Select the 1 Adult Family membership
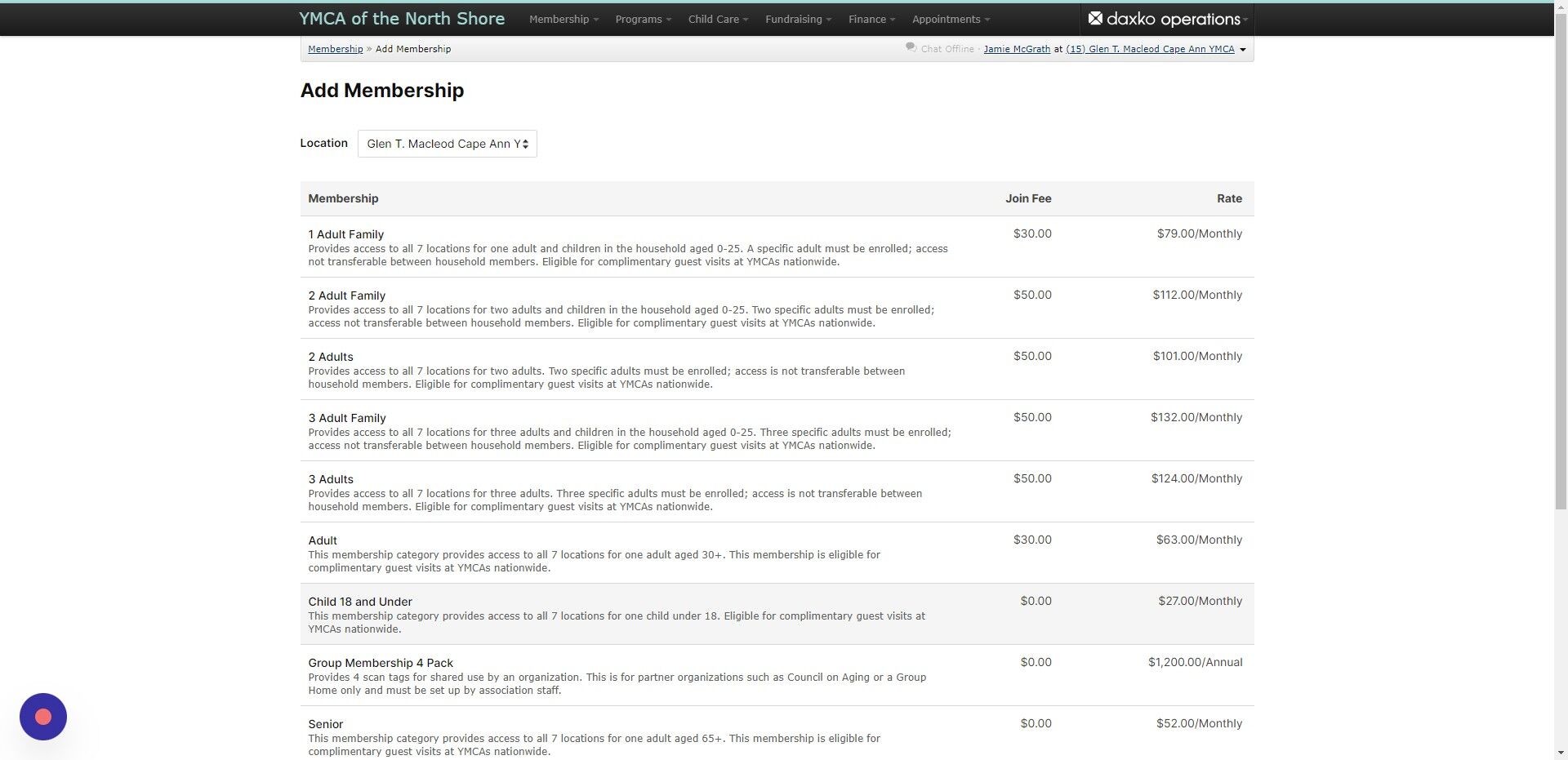This screenshot has height=760, width=1568. click(x=345, y=234)
